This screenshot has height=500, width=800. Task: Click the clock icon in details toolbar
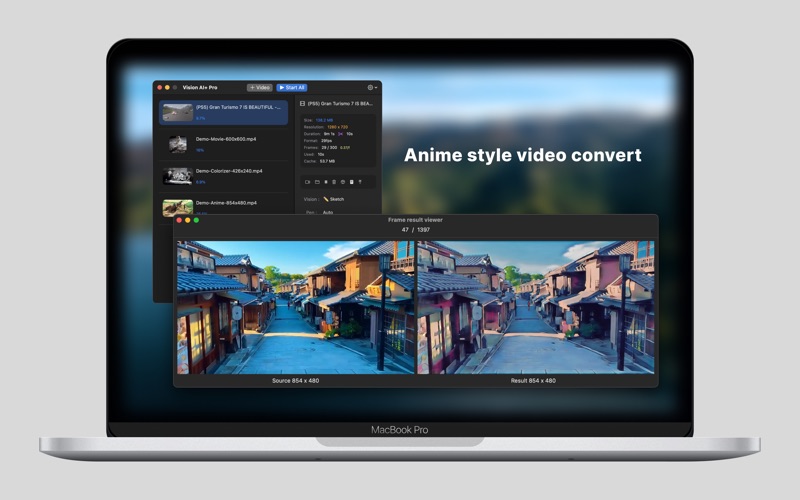click(x=342, y=182)
